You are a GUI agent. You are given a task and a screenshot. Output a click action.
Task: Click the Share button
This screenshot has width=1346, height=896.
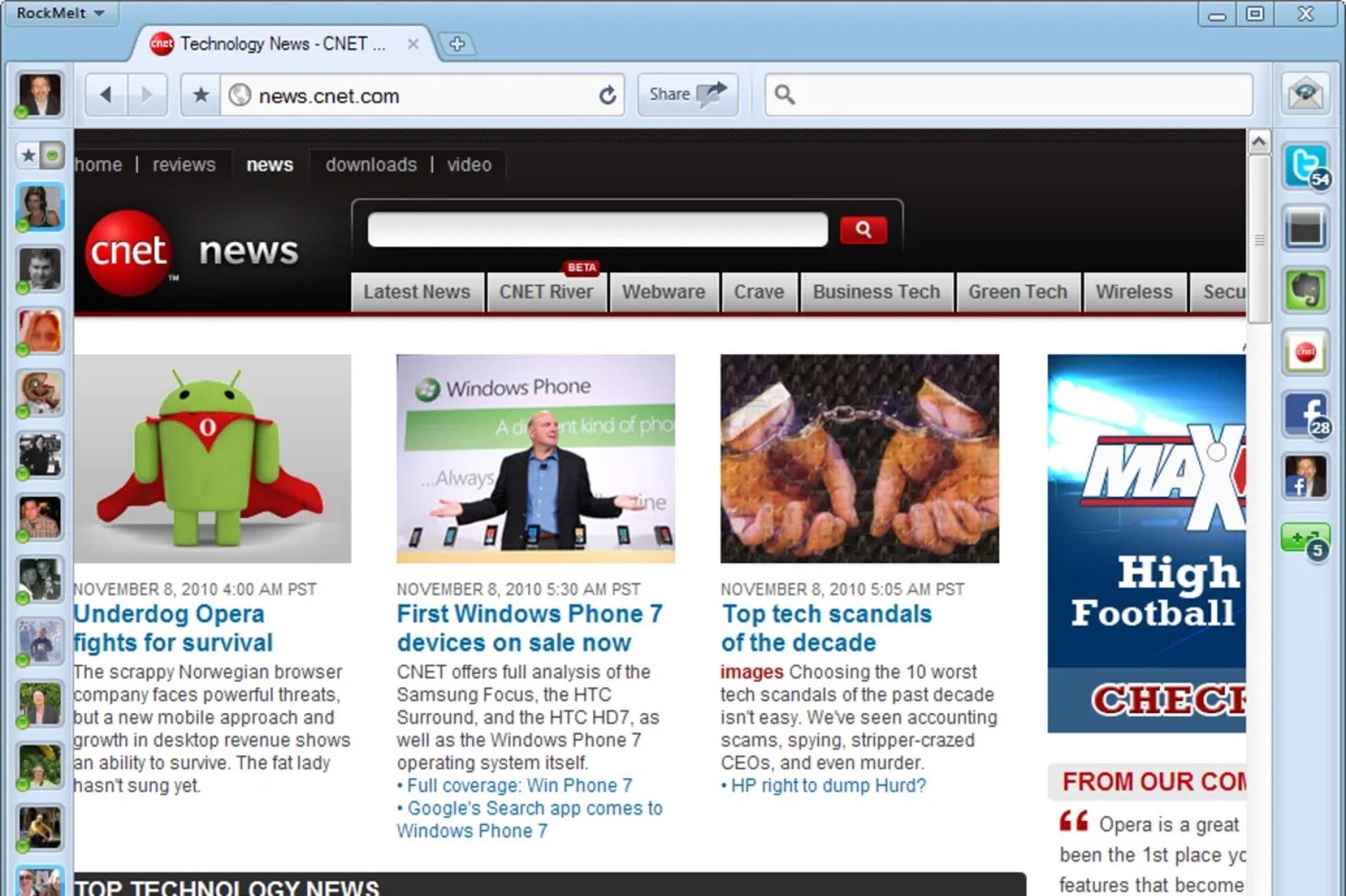coord(687,95)
